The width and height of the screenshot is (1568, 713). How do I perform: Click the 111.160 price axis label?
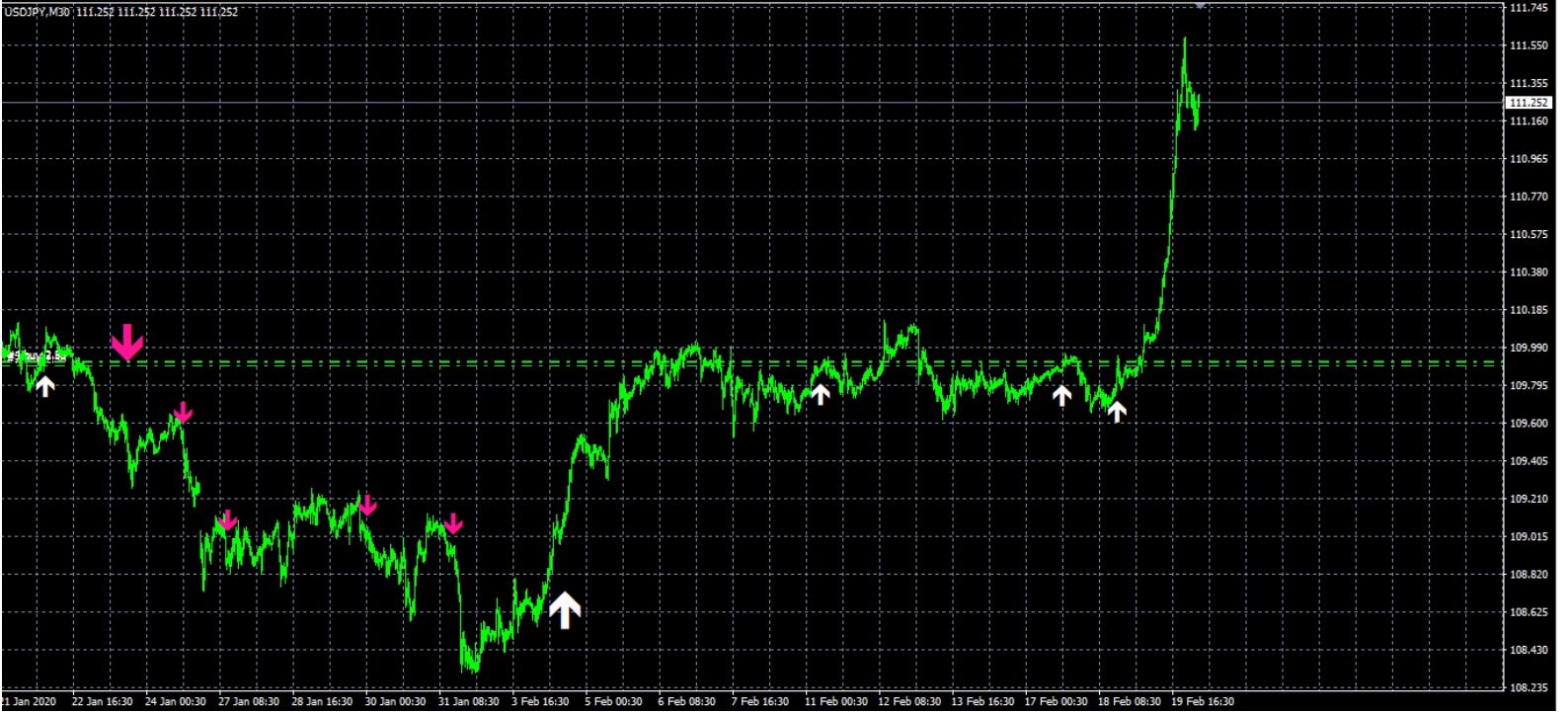click(x=1529, y=121)
